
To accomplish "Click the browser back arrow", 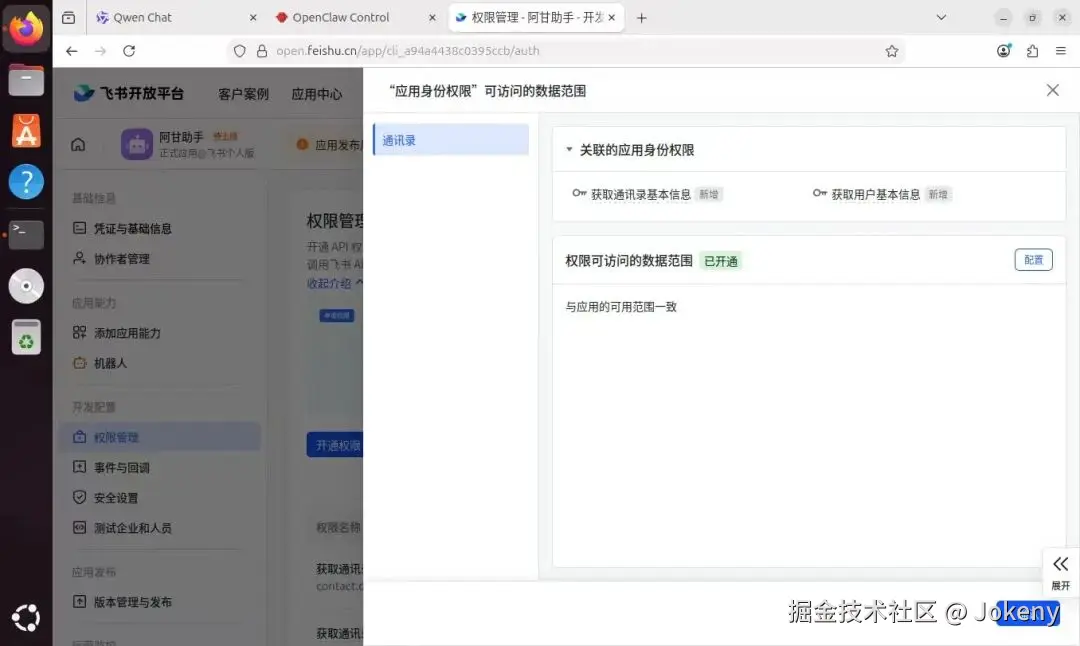I will (x=72, y=50).
